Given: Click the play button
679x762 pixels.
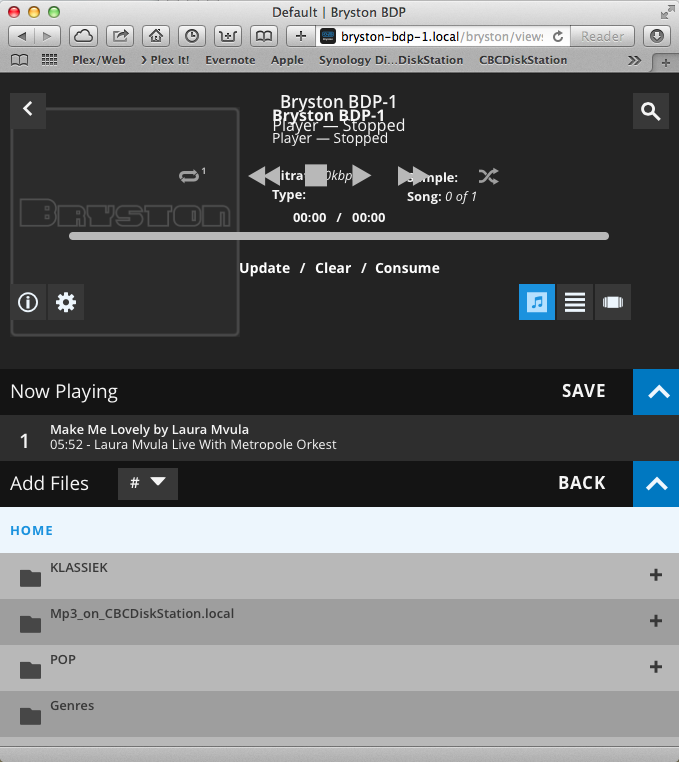Looking at the screenshot, I should click(x=362, y=175).
